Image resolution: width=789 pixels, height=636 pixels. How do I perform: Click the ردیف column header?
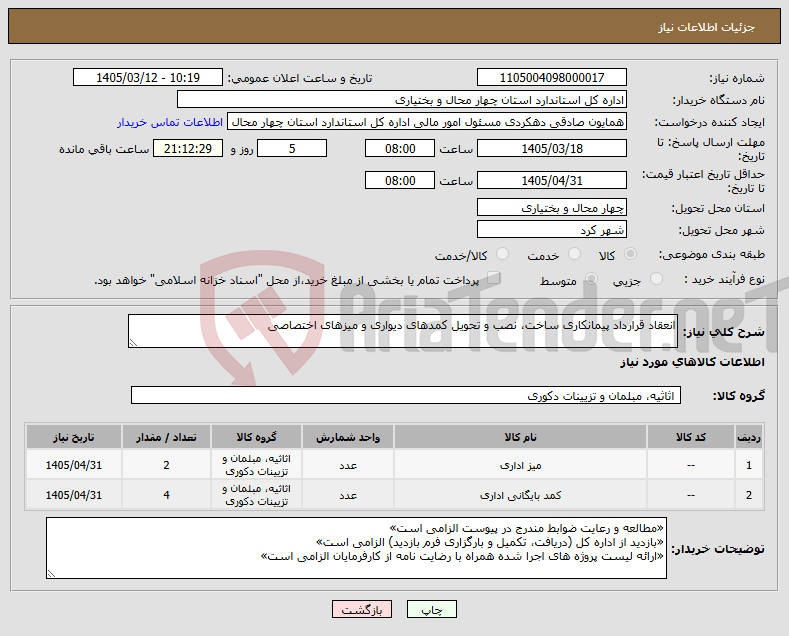749,437
